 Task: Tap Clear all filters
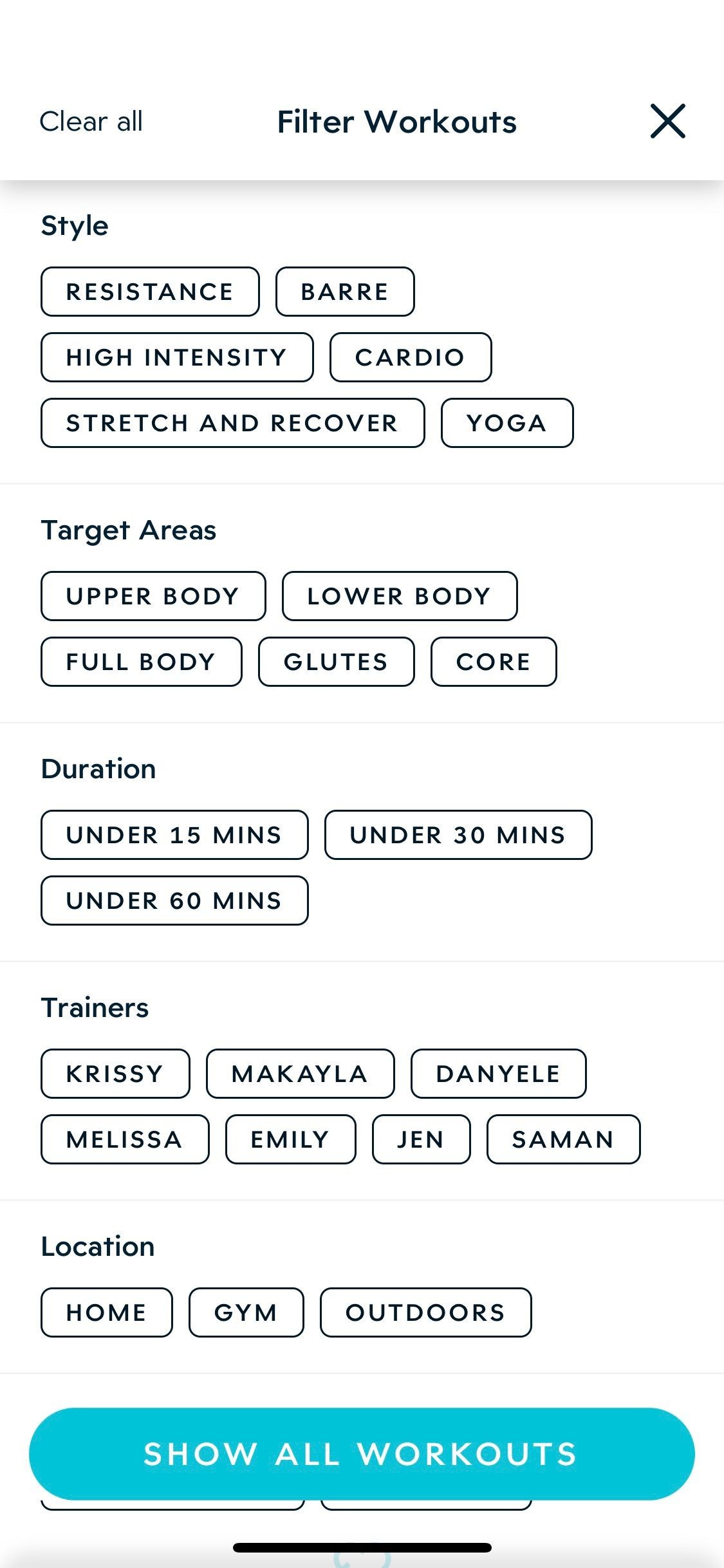click(x=91, y=121)
